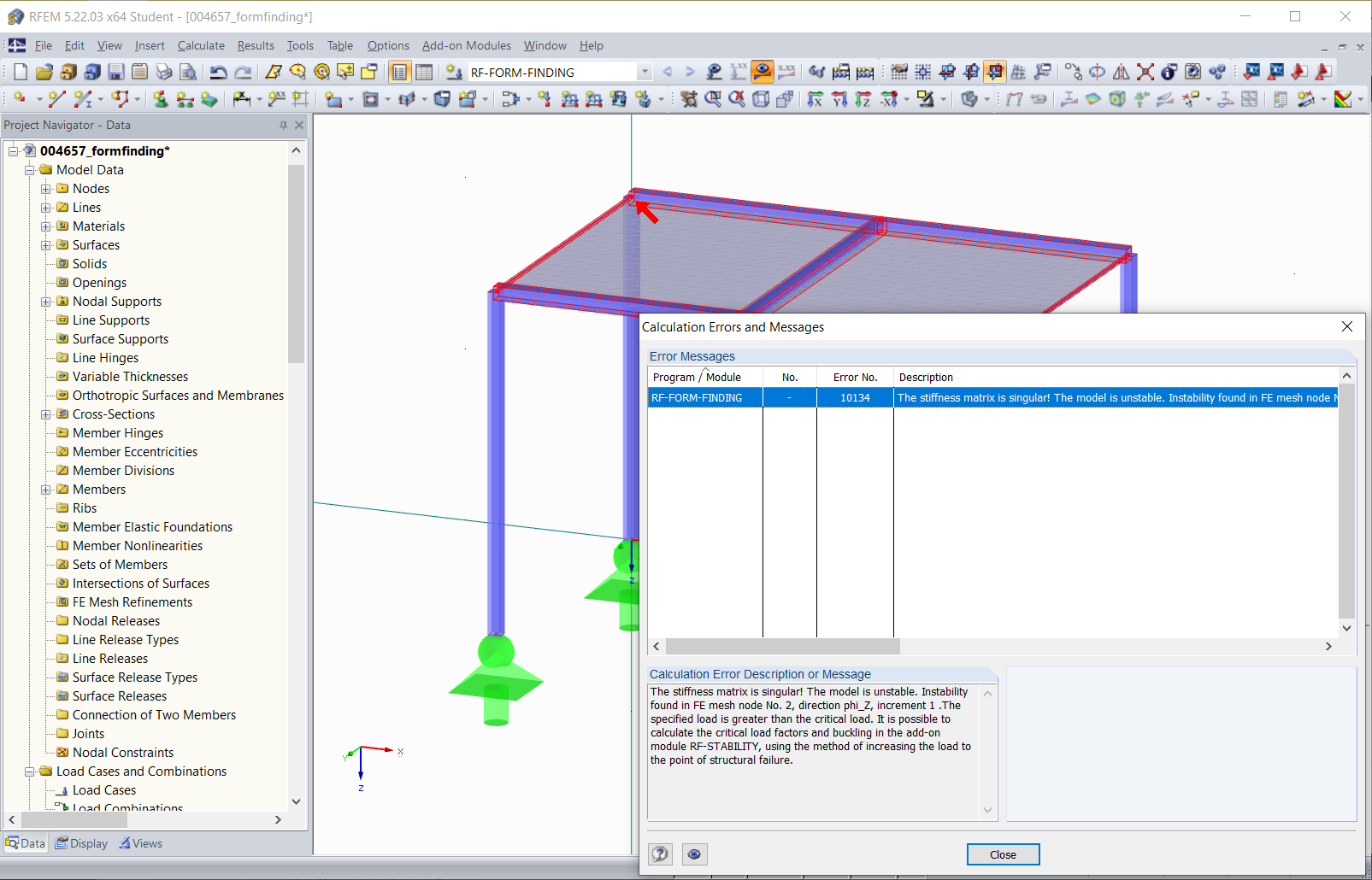The width and height of the screenshot is (1372, 880).
Task: Toggle the highlighted results display eye icon
Action: [762, 72]
